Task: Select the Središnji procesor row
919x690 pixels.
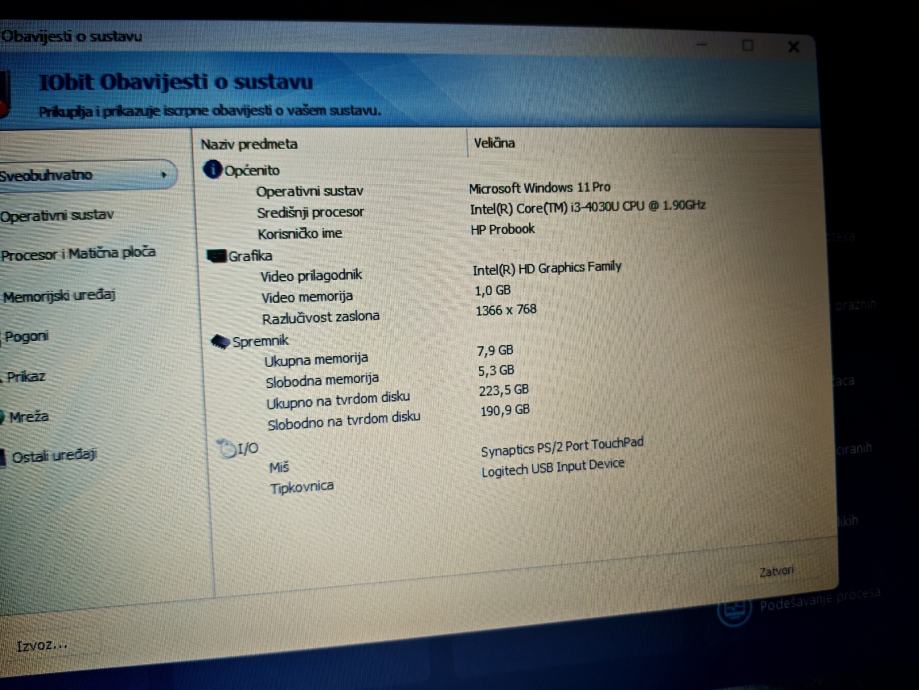Action: pyautogui.click(x=311, y=212)
